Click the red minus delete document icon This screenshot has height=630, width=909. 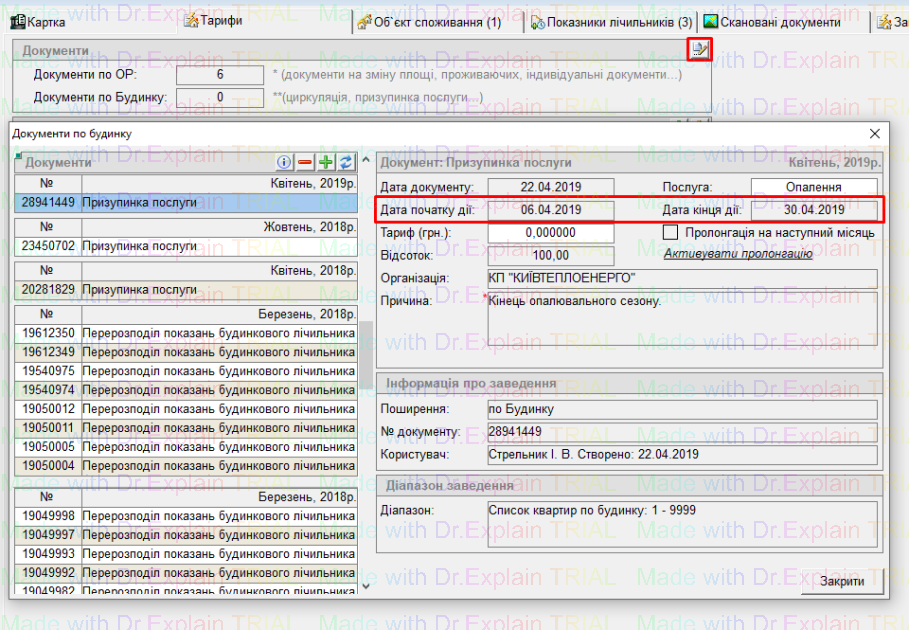point(305,162)
